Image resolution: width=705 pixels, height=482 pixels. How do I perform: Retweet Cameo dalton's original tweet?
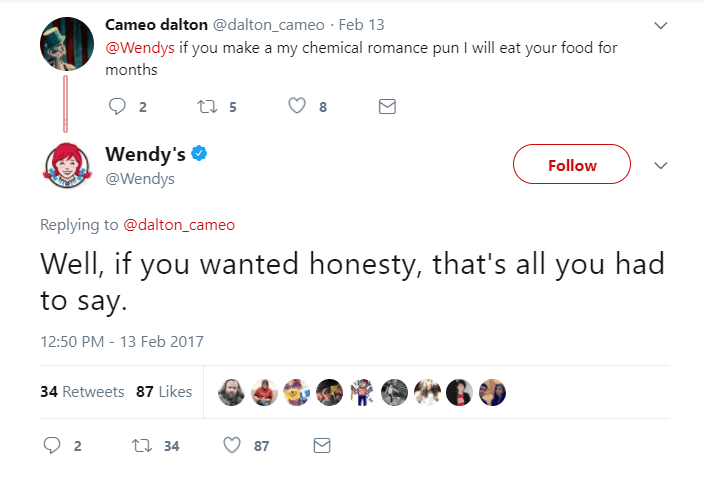point(209,106)
